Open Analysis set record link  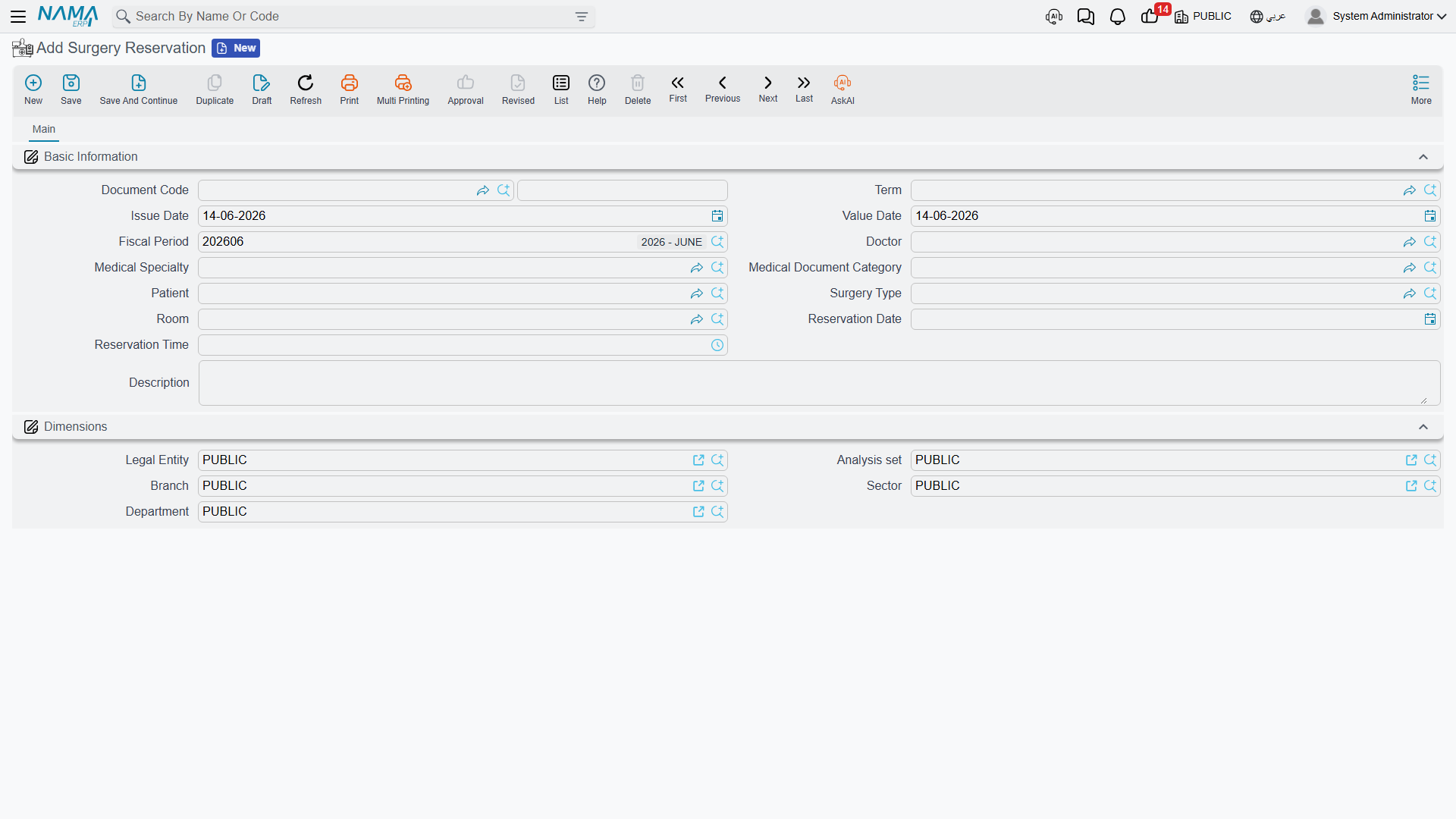click(x=1411, y=460)
